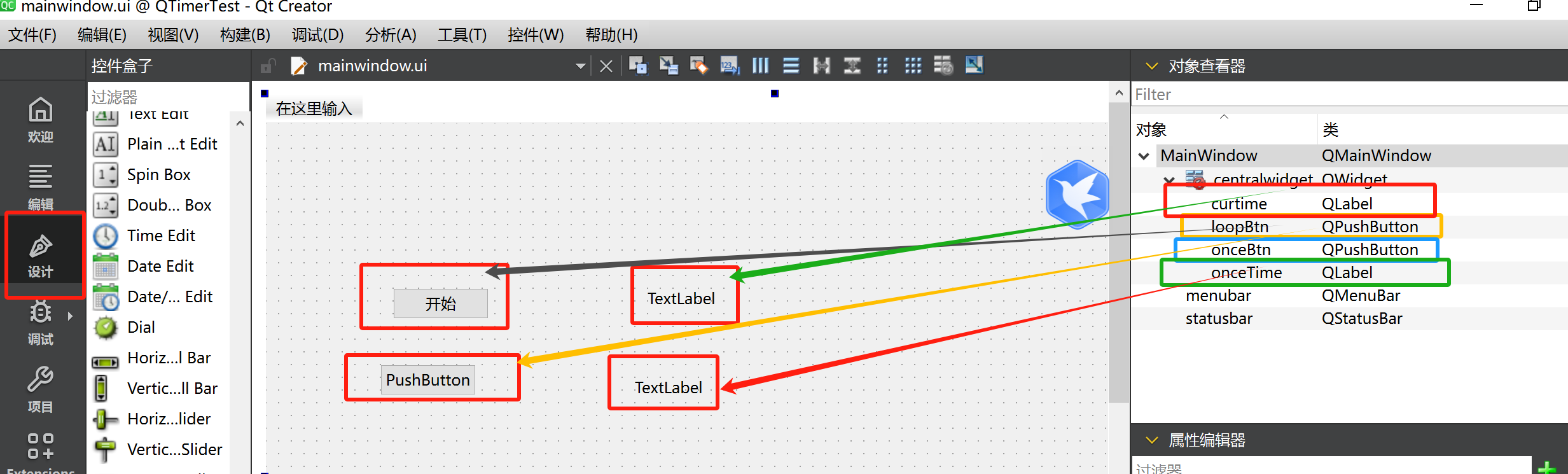Click the 开始 button on form
1568x474 pixels.
[x=441, y=303]
